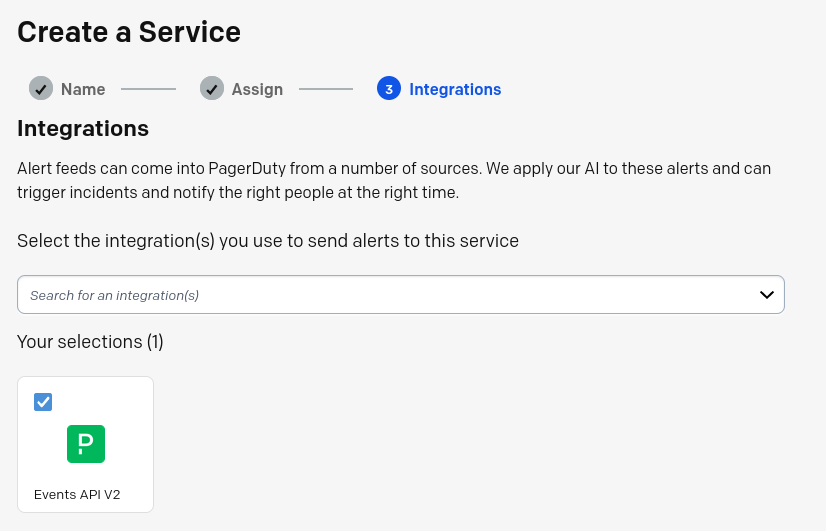The image size is (826, 531).
Task: Click the Your selections (1) label
Action: pyautogui.click(x=90, y=342)
